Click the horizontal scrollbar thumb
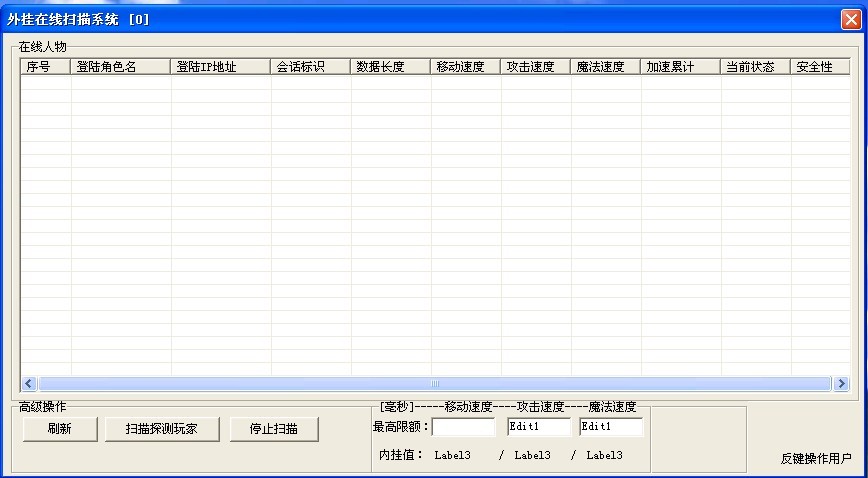 click(434, 384)
